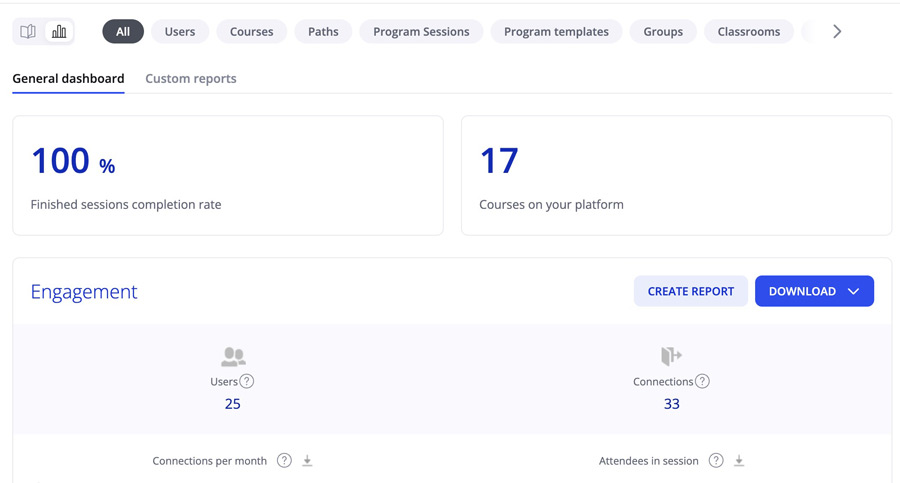Select the All filter pill
The image size is (900, 483).
pyautogui.click(x=123, y=32)
